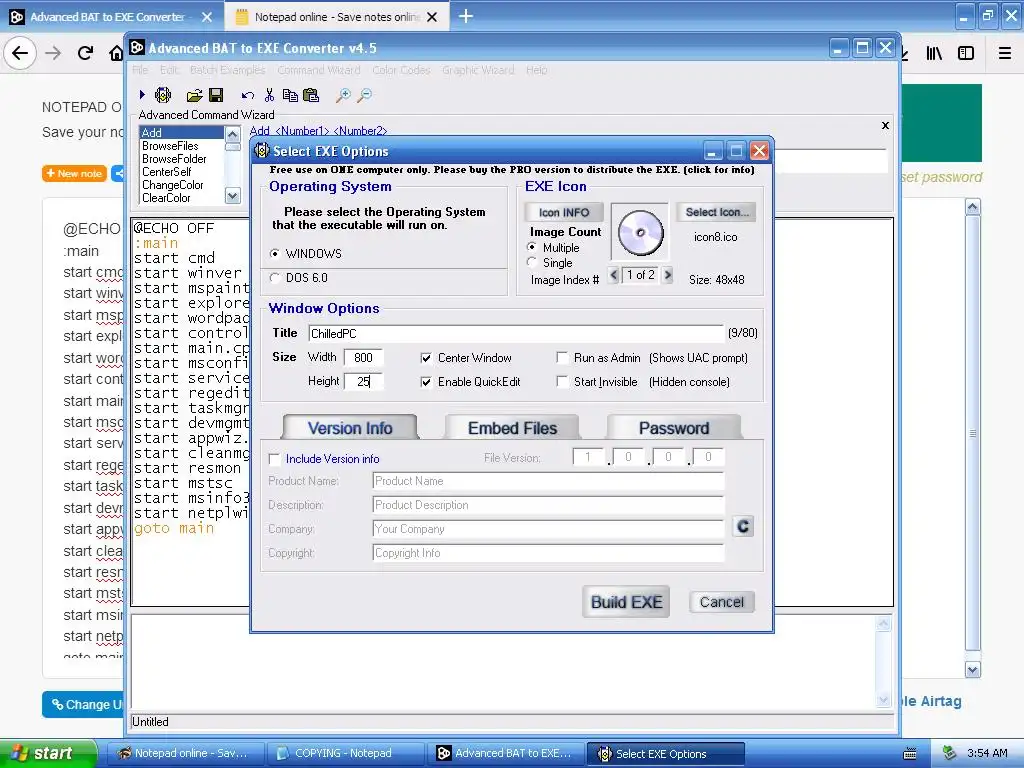Select Multiple image count radio button
1024x768 pixels.
(532, 248)
